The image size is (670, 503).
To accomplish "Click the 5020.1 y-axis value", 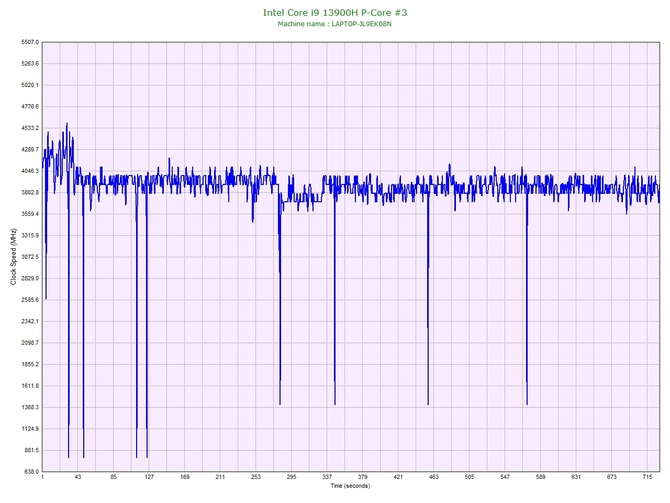I will point(30,85).
